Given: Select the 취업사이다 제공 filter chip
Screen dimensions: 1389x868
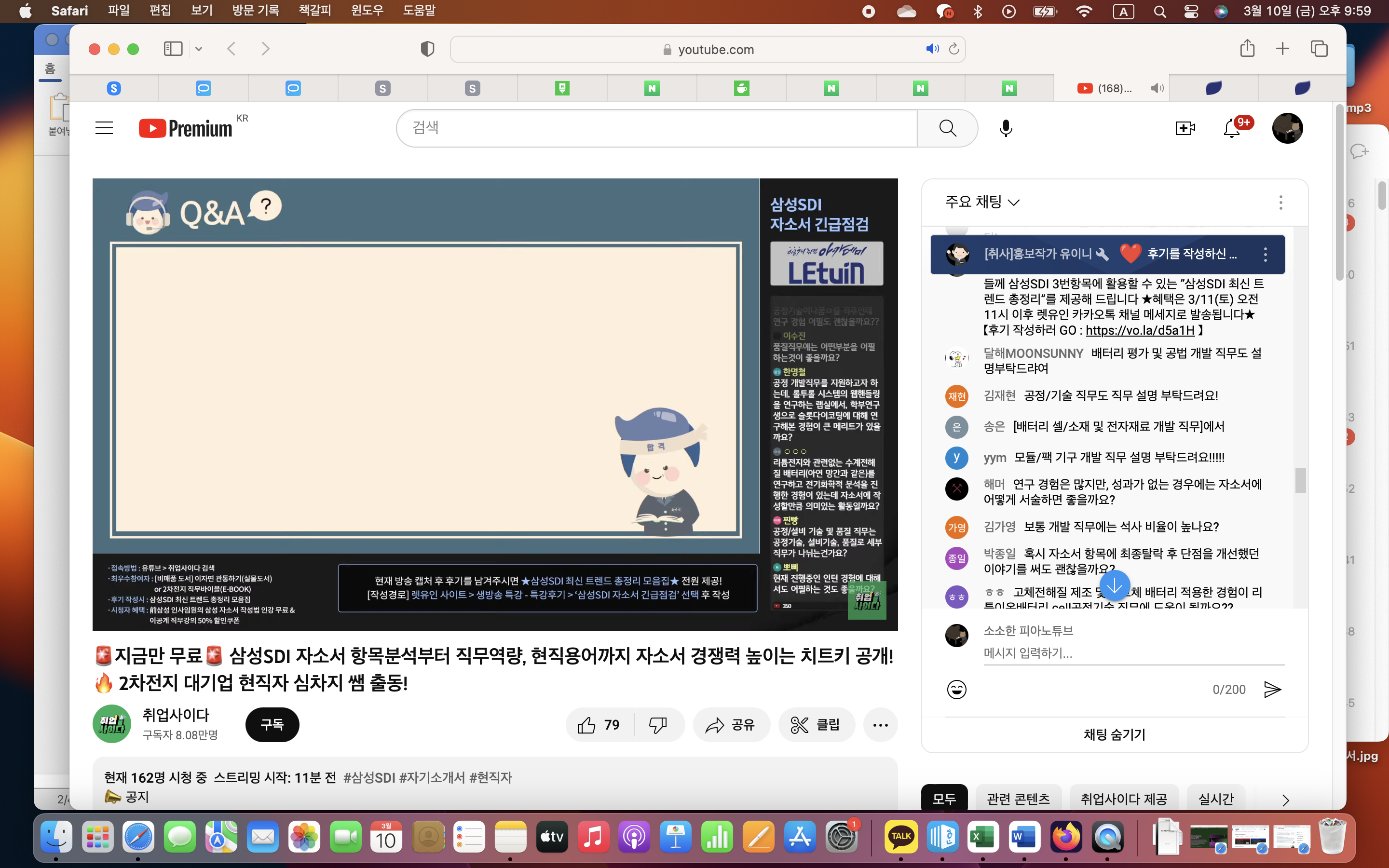Looking at the screenshot, I should tap(1124, 799).
